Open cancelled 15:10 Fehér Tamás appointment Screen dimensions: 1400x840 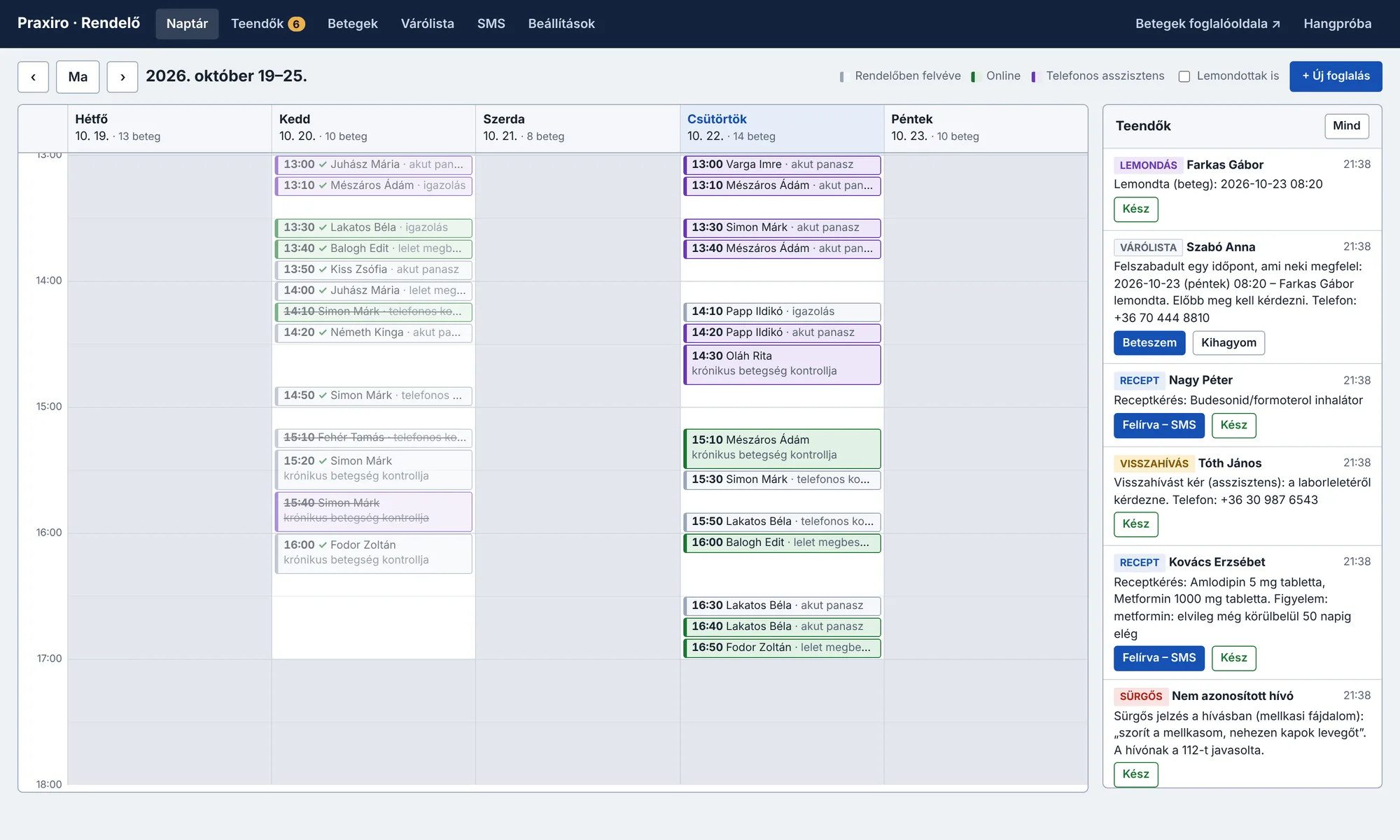374,438
